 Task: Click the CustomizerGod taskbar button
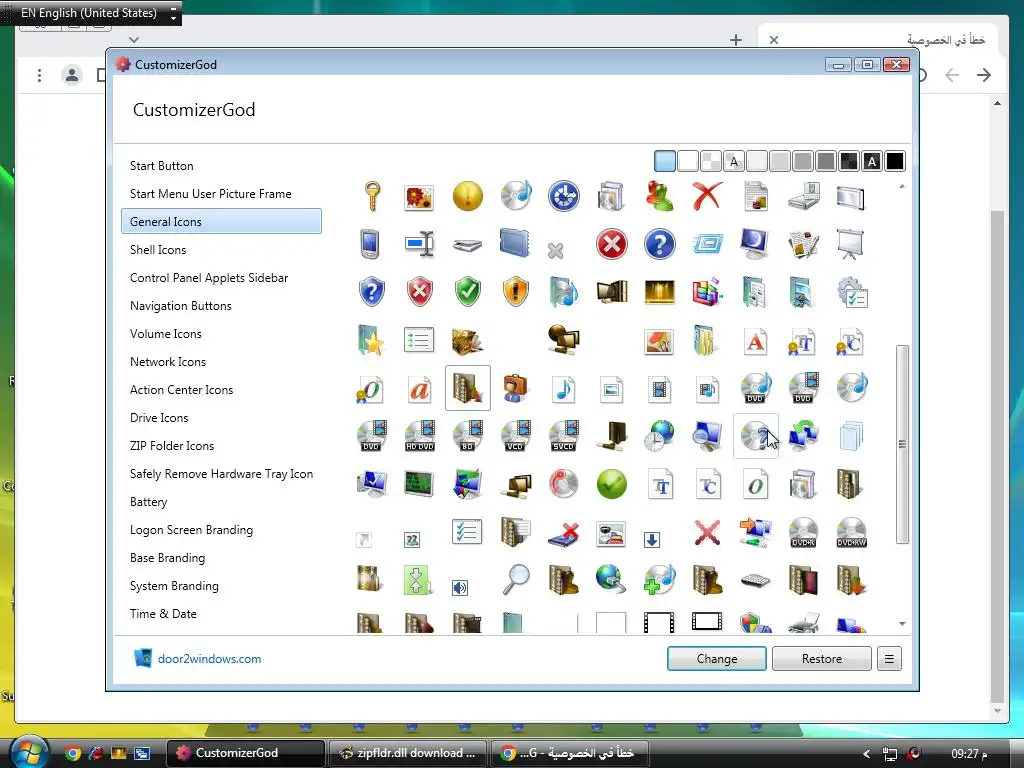[246, 753]
